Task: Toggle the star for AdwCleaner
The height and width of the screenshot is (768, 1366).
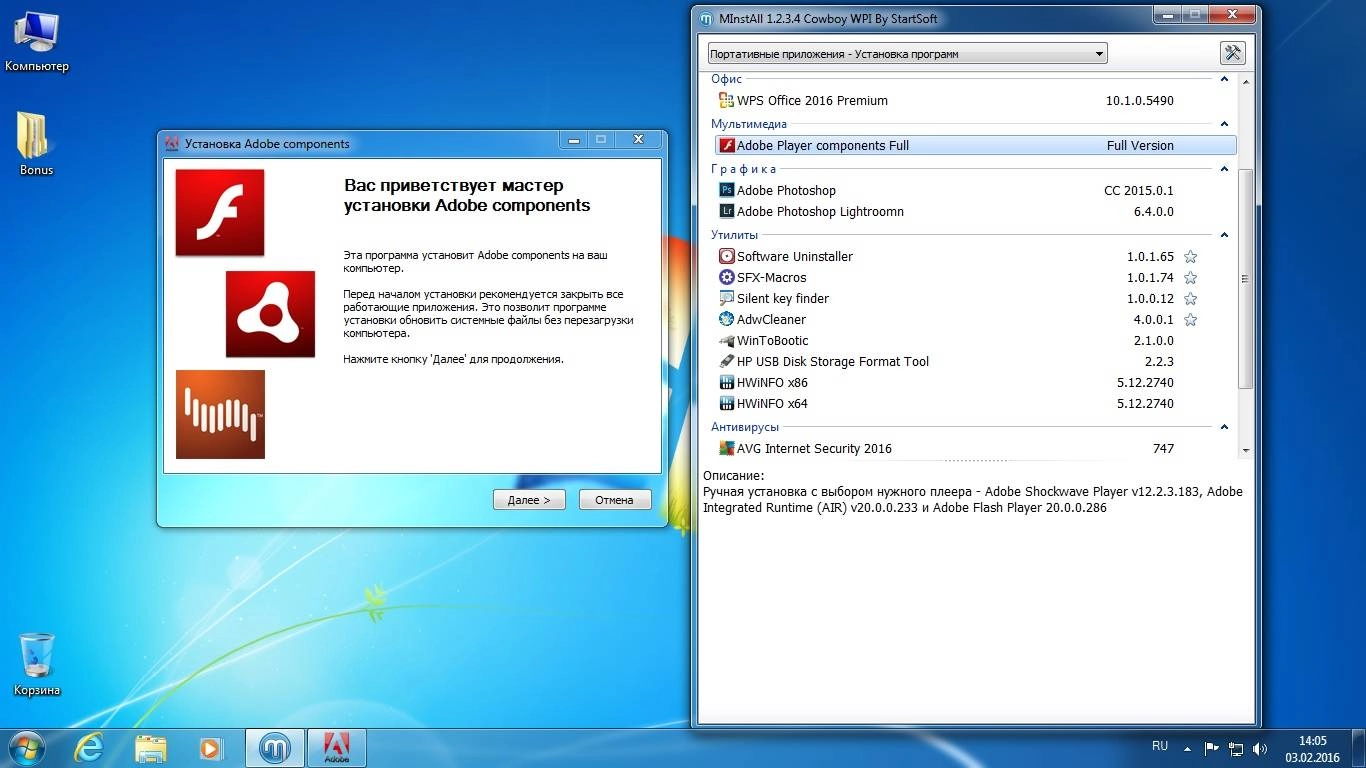Action: tap(1190, 319)
